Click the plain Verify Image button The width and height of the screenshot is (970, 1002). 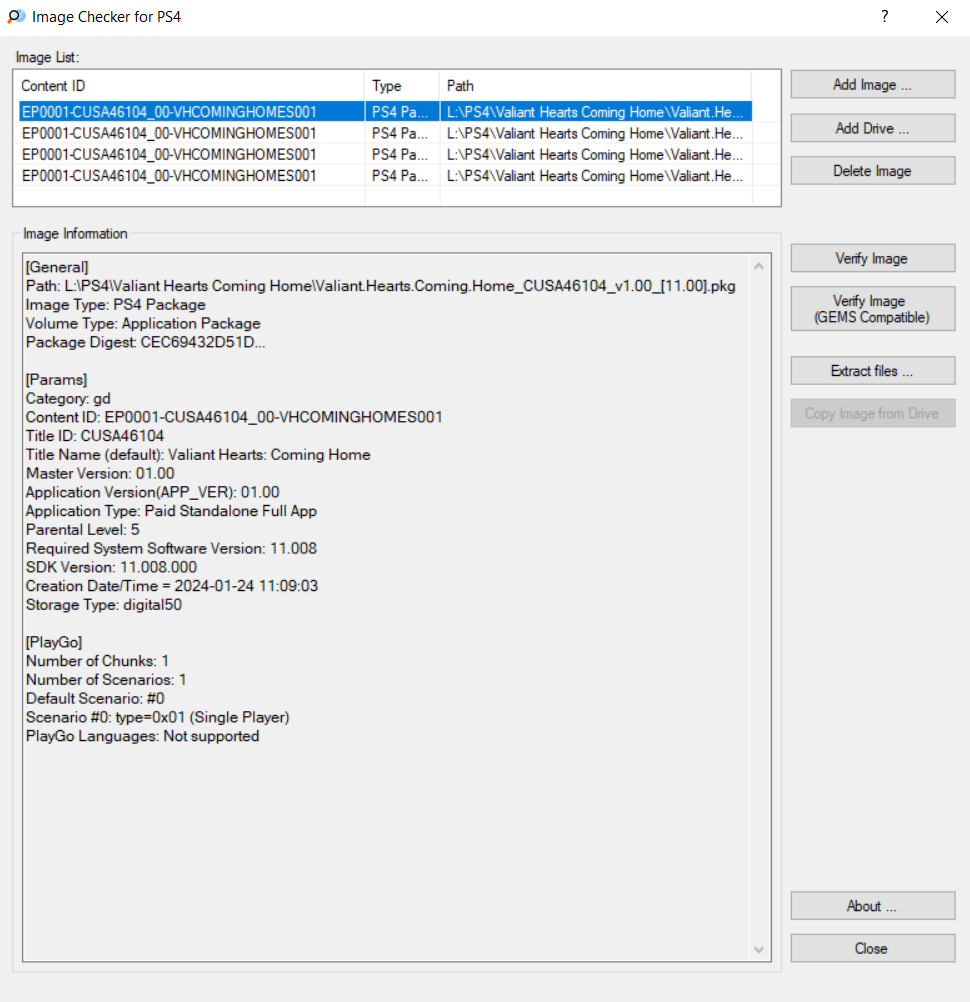point(873,258)
